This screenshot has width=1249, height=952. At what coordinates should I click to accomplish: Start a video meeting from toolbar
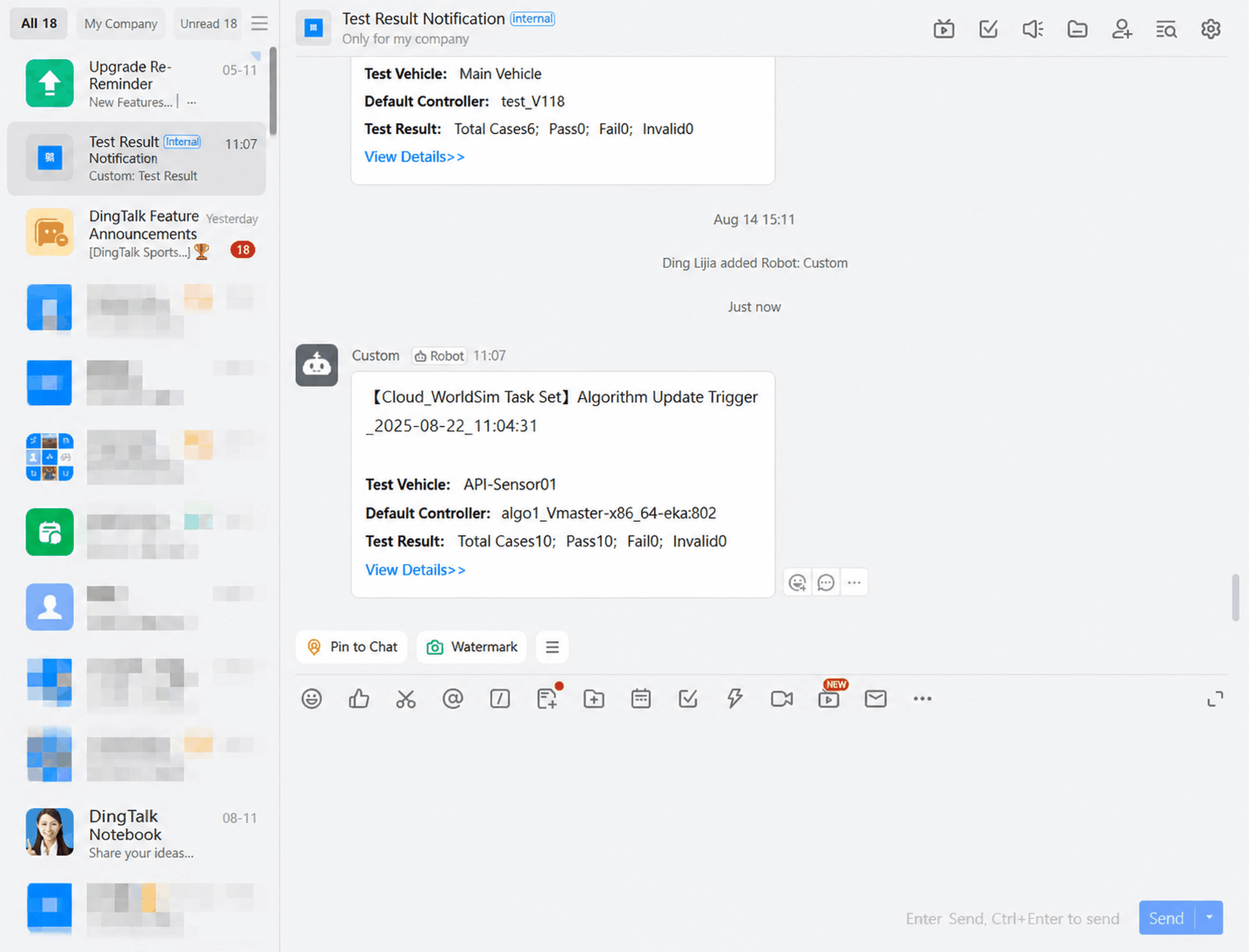(x=782, y=699)
